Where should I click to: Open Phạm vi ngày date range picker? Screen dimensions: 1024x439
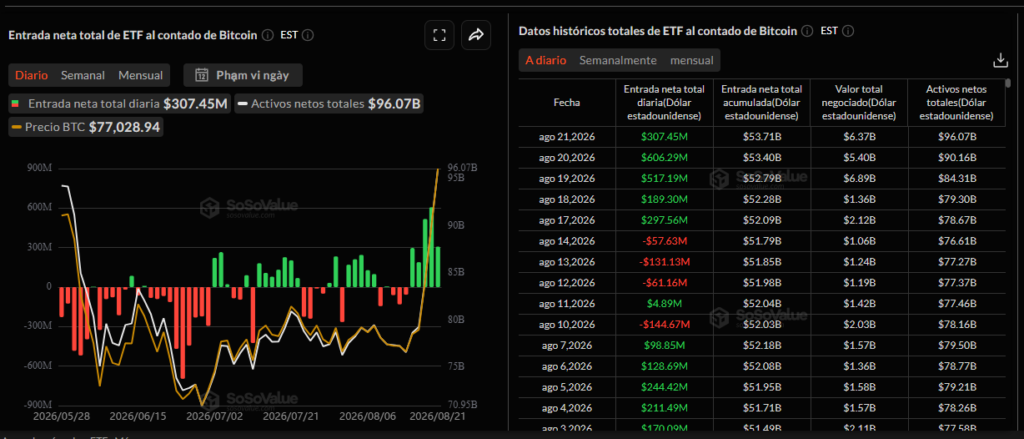244,74
